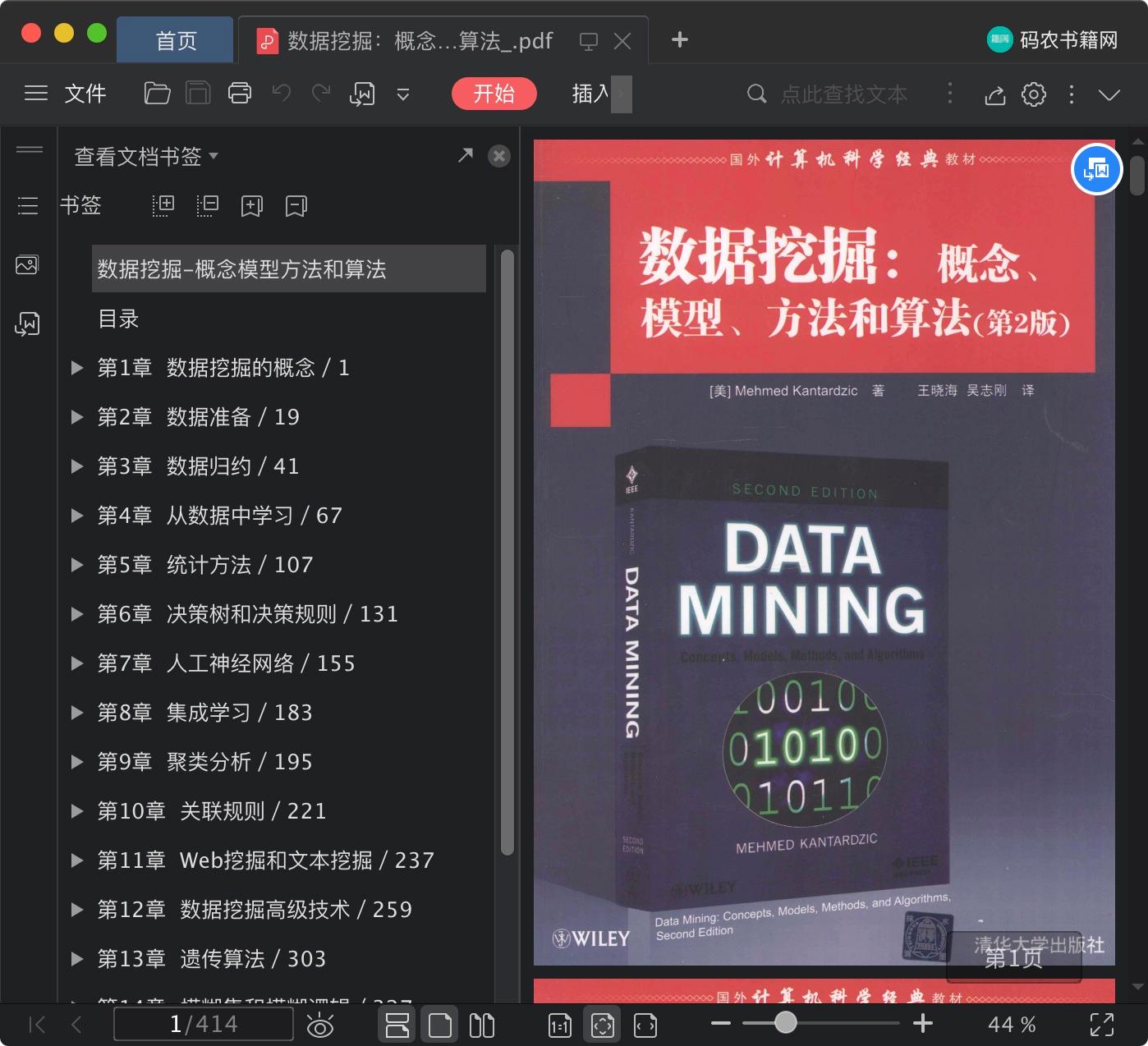Open the more options vertical dots

click(1072, 94)
